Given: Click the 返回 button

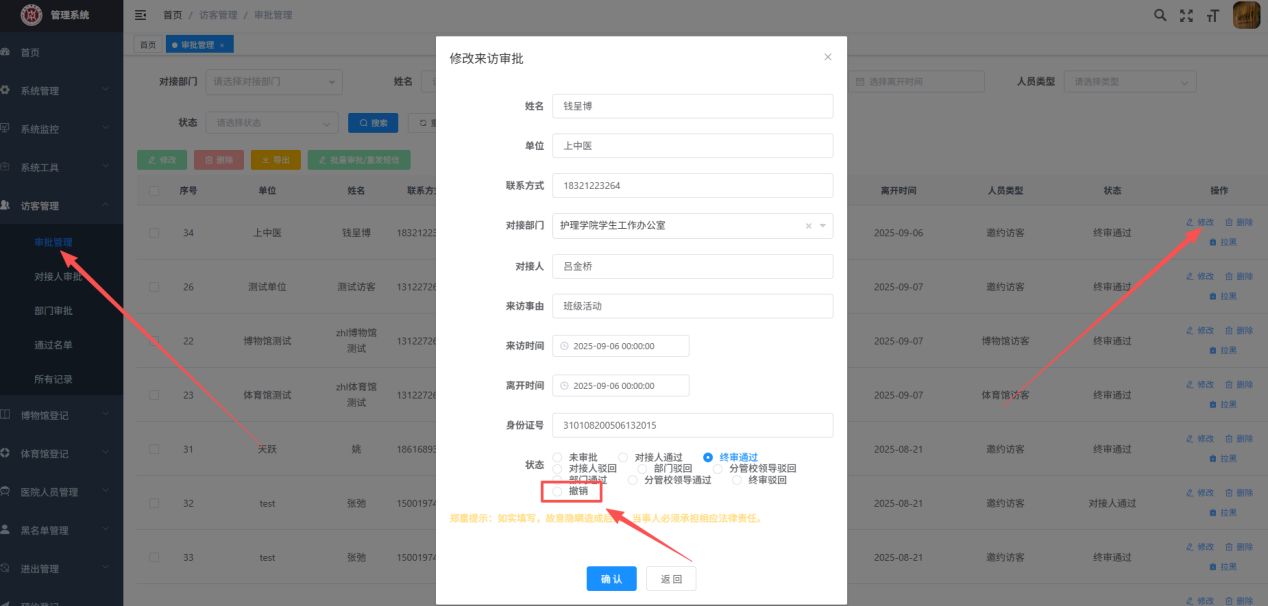Looking at the screenshot, I should 671,579.
